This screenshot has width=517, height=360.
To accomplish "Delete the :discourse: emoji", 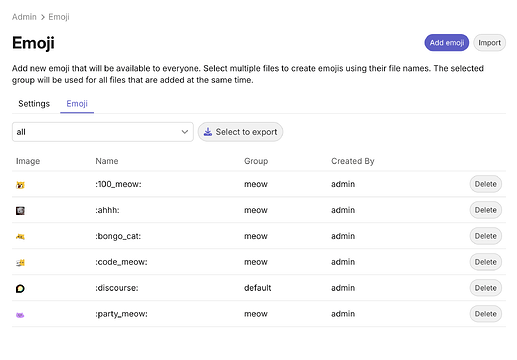I will pyautogui.click(x=486, y=288).
